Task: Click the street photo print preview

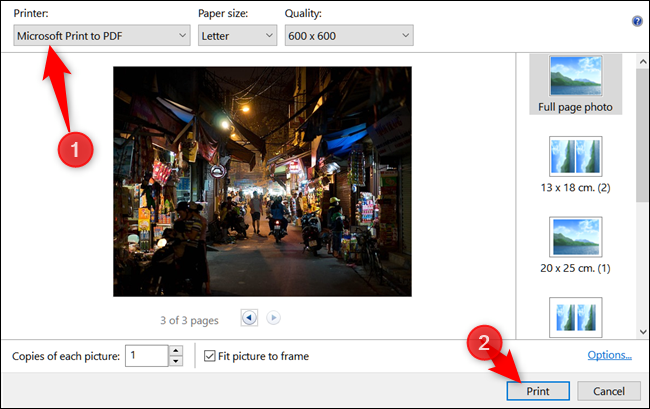Action: tap(262, 181)
